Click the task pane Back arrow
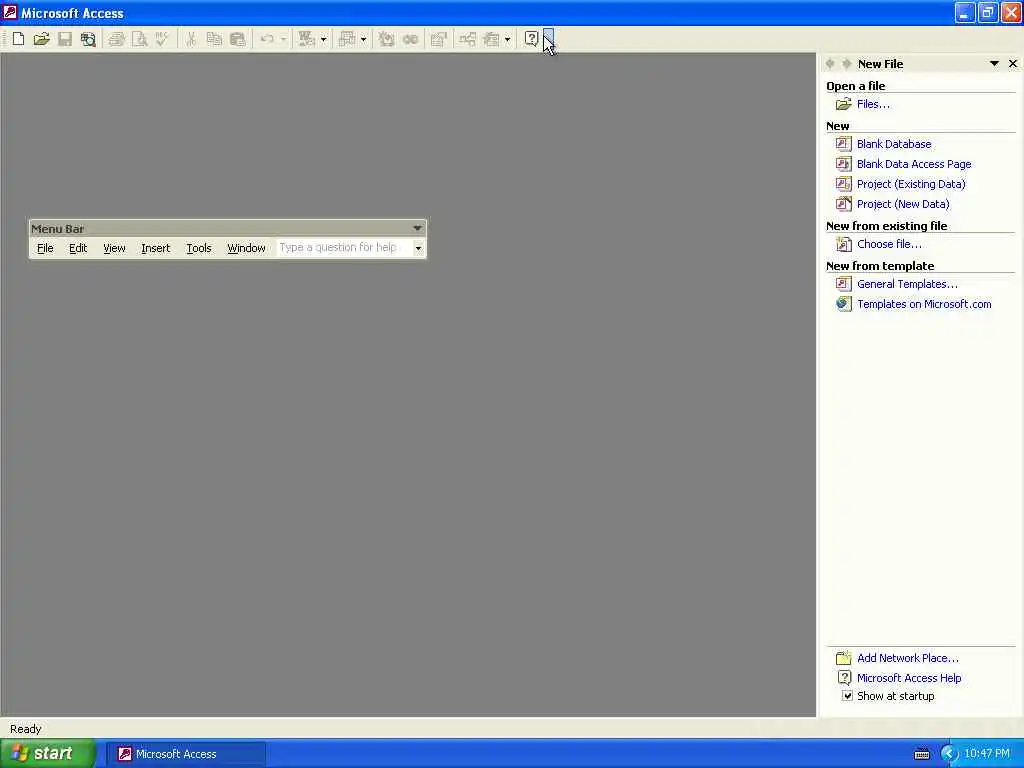Screen dimensions: 1024x768 (x=830, y=63)
